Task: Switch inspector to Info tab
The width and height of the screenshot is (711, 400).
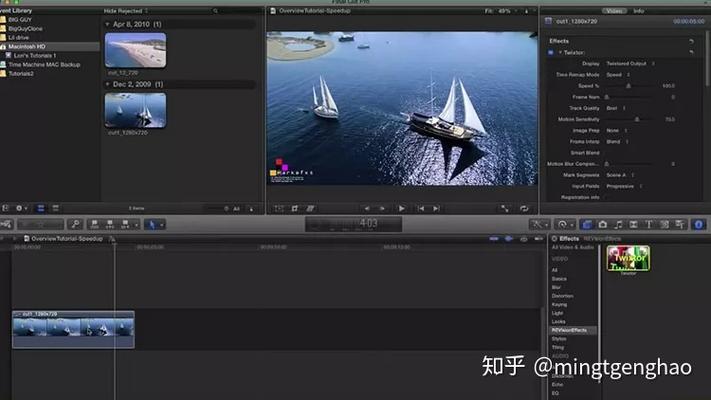Action: pyautogui.click(x=638, y=11)
